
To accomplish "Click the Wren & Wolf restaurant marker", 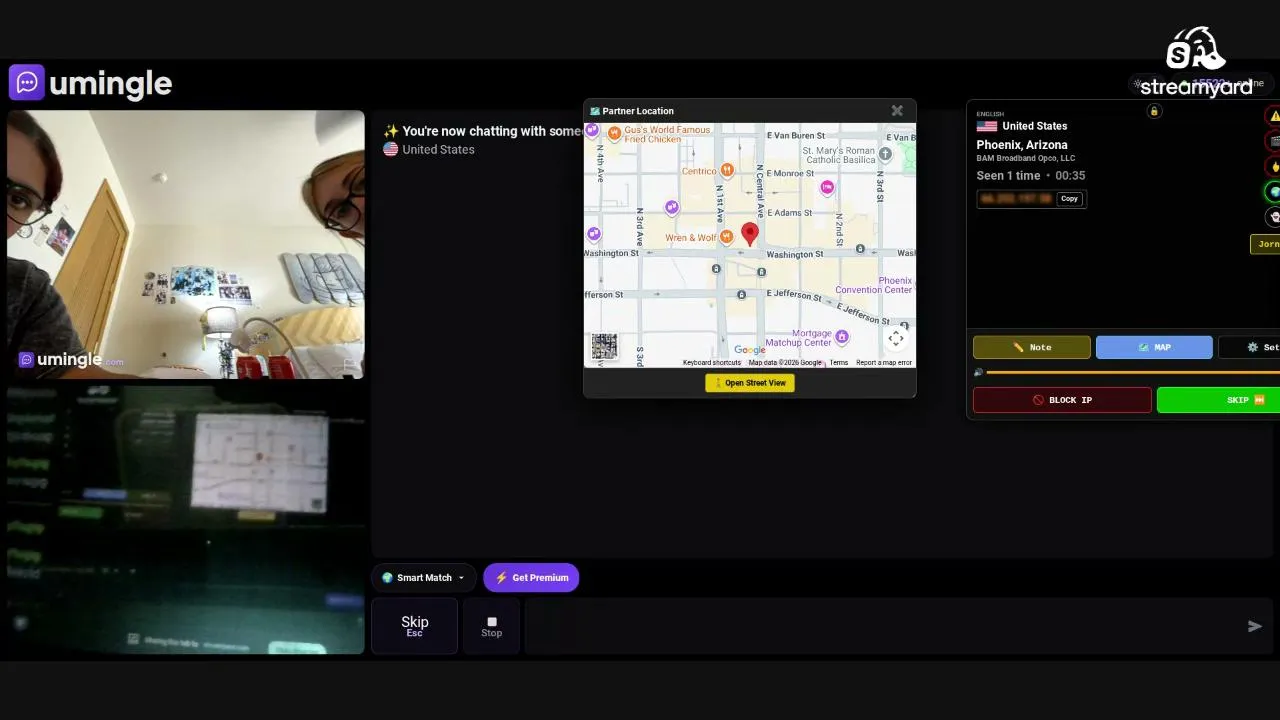I will click(727, 236).
